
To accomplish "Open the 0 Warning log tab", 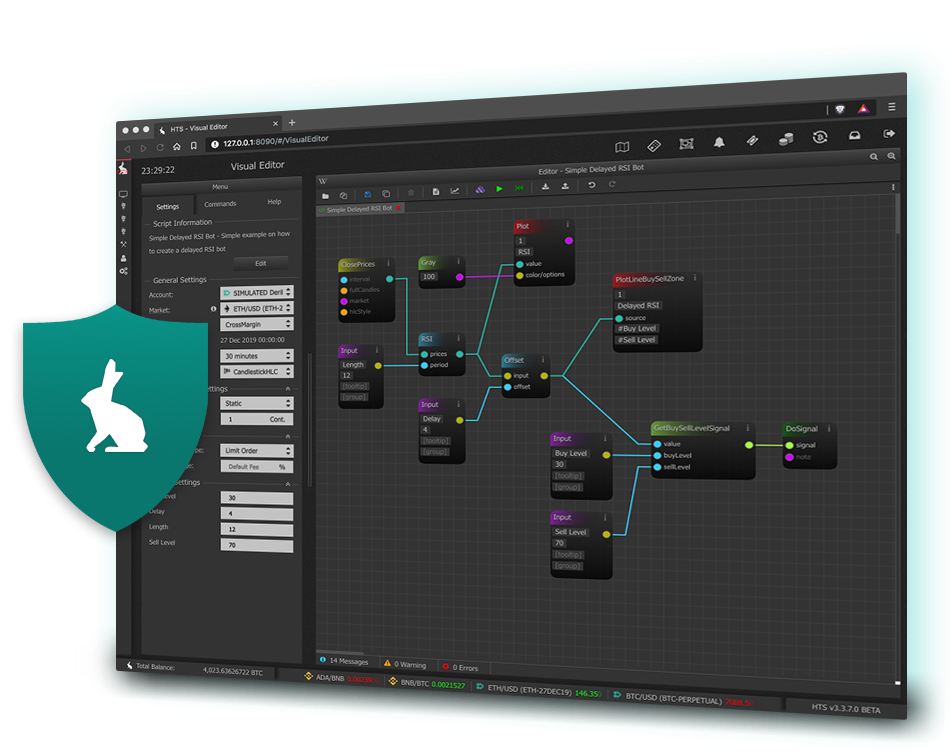I will pyautogui.click(x=405, y=664).
